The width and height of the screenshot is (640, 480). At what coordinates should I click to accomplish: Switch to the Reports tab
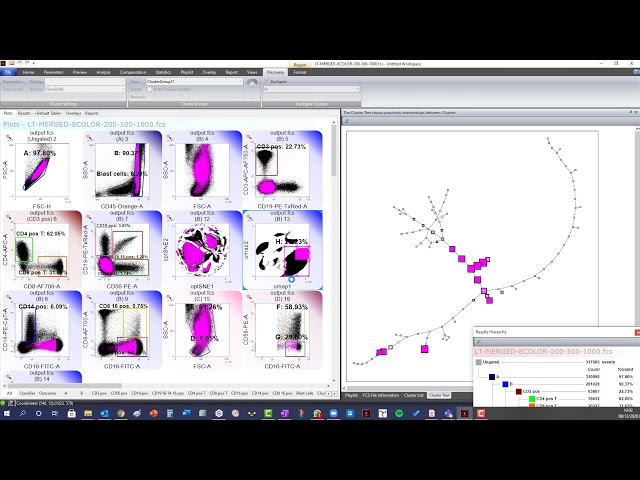point(91,113)
